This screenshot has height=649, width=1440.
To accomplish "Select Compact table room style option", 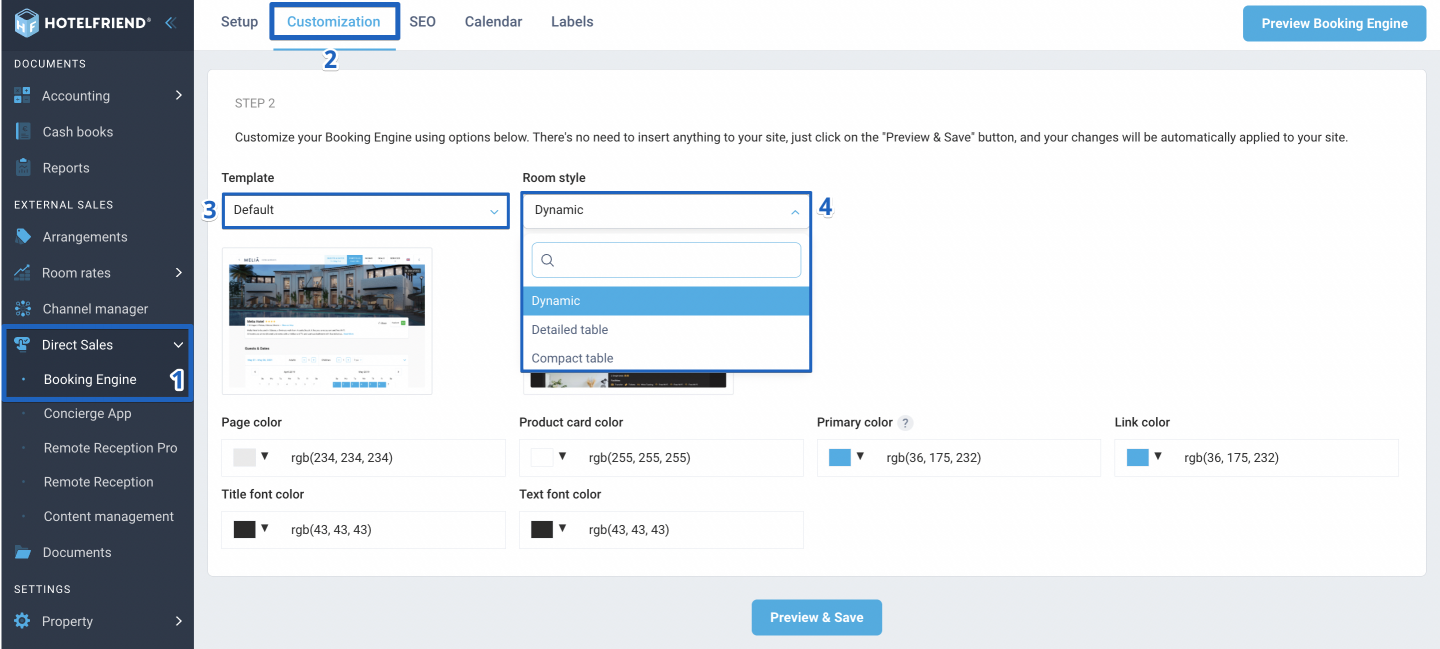I will pos(666,358).
